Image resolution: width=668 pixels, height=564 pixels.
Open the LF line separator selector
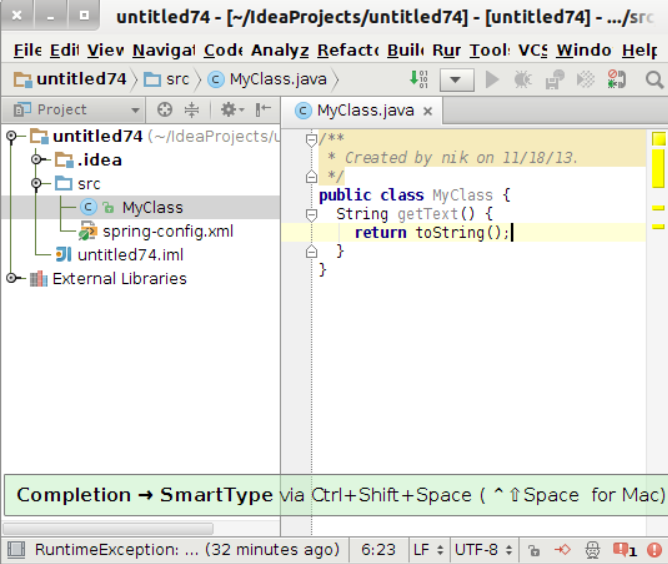(x=429, y=550)
